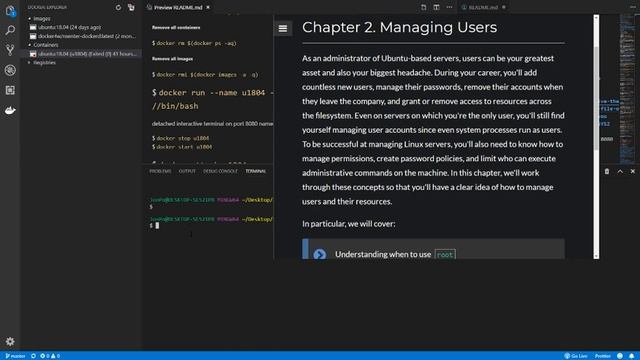Click the 'Remove all images' heading in preview

(x=172, y=59)
